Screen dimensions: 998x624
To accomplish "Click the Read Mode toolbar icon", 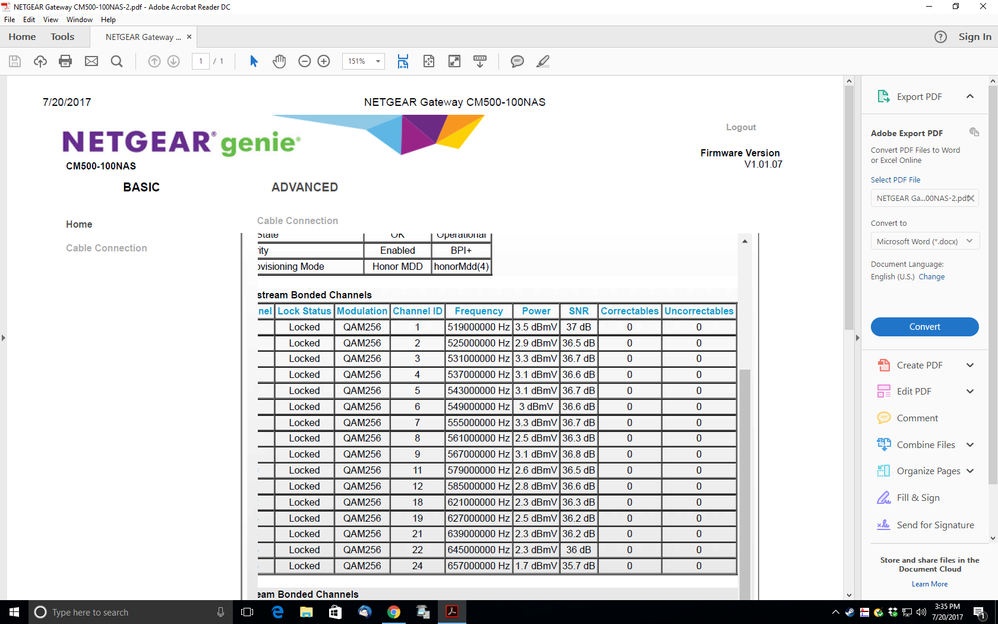I will (x=480, y=61).
